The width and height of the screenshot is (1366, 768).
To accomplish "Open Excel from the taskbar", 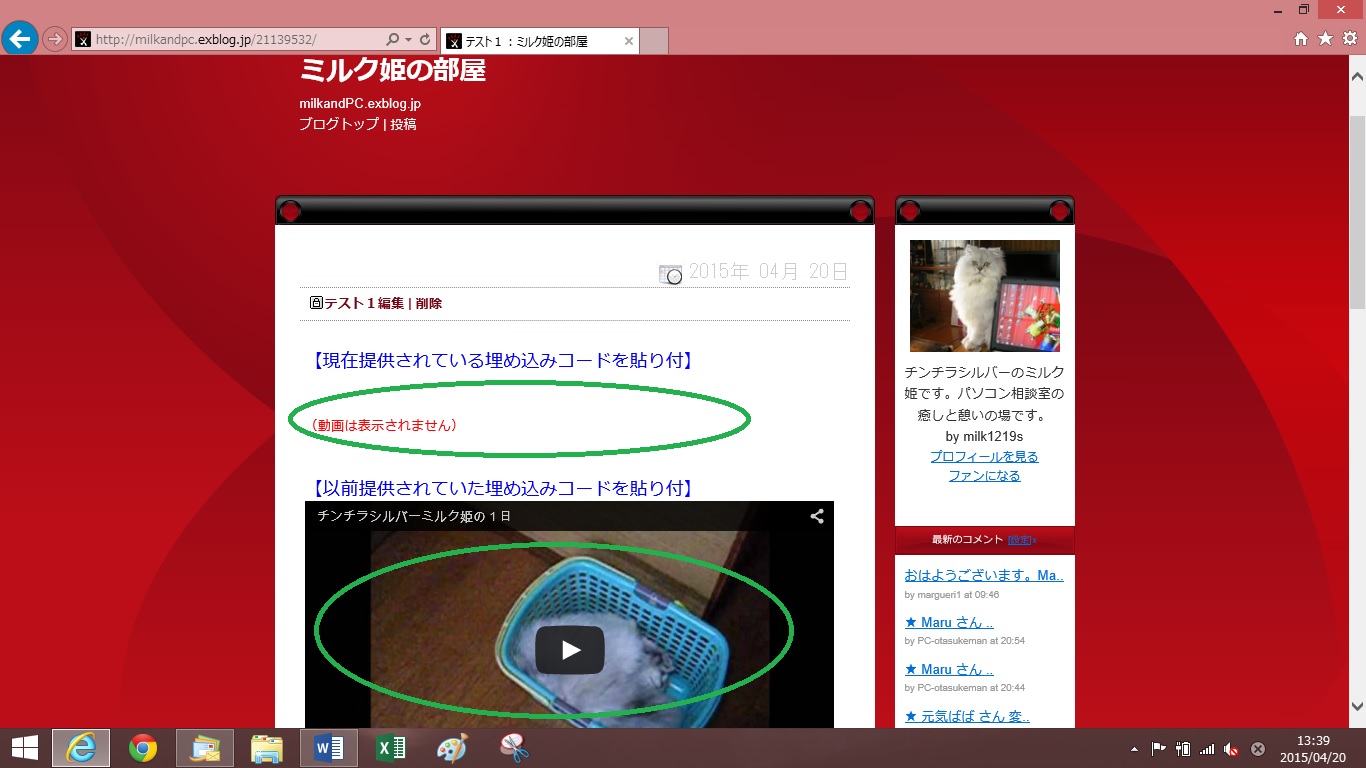I will 391,748.
